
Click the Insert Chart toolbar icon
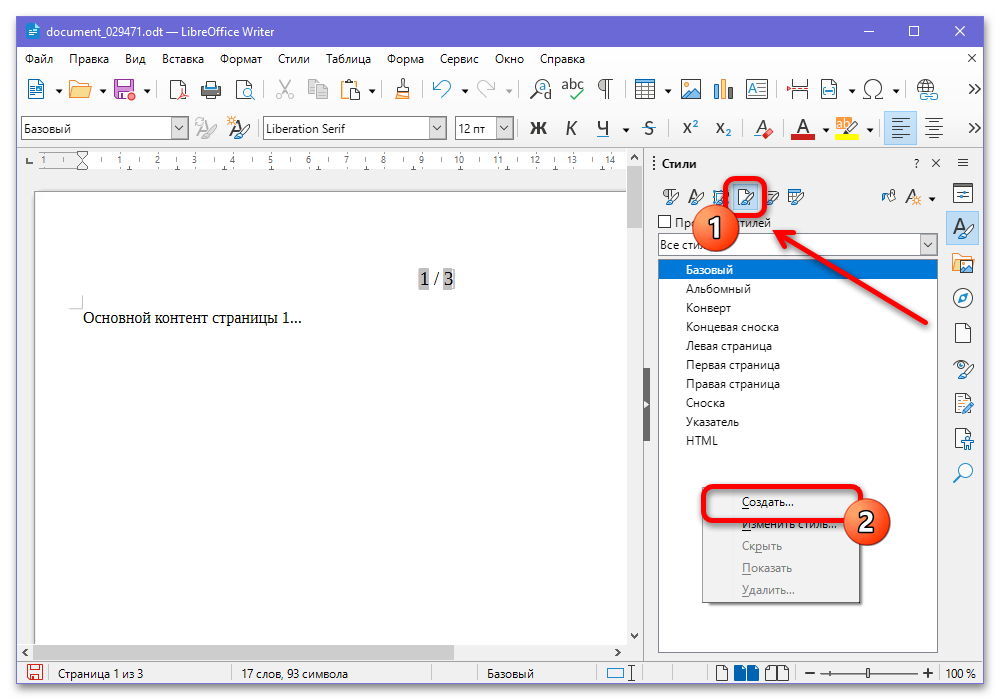click(723, 90)
